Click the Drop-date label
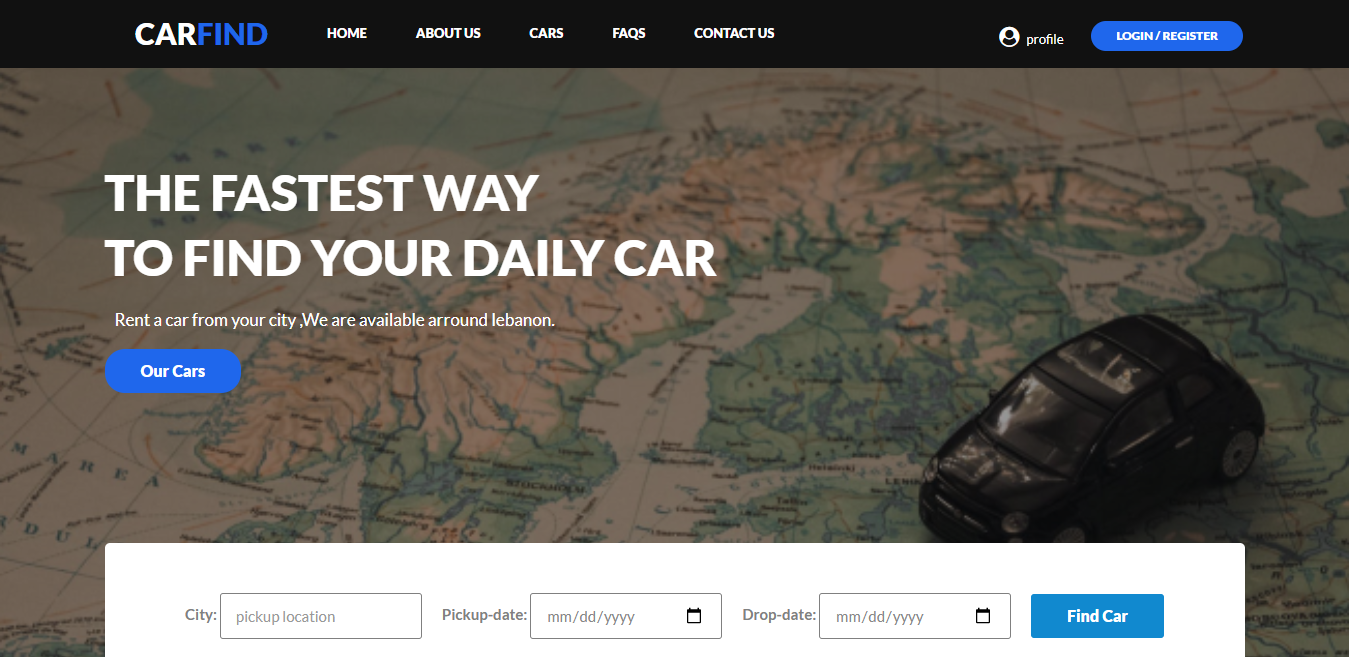The image size is (1349, 657). (x=780, y=615)
